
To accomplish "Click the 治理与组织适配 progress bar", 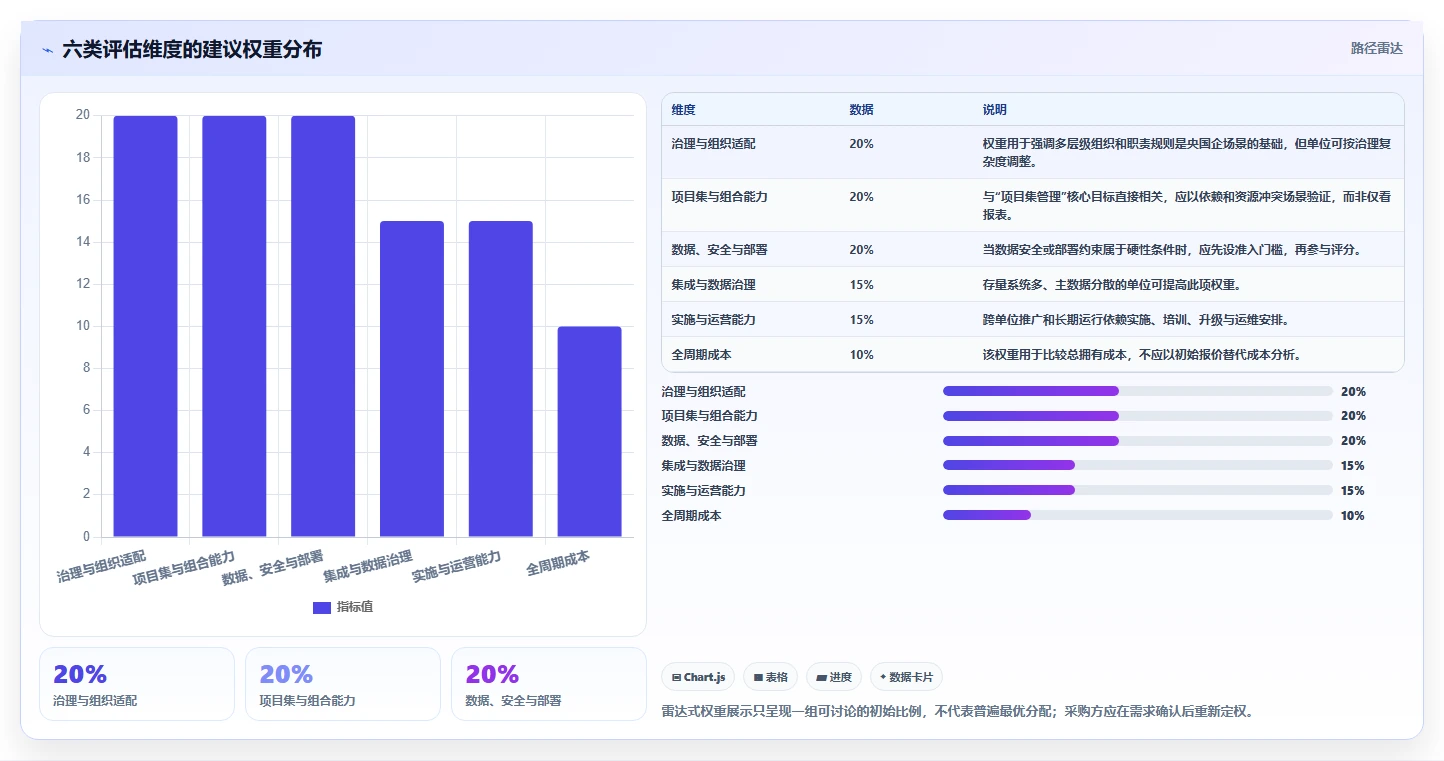I will [x=1138, y=391].
